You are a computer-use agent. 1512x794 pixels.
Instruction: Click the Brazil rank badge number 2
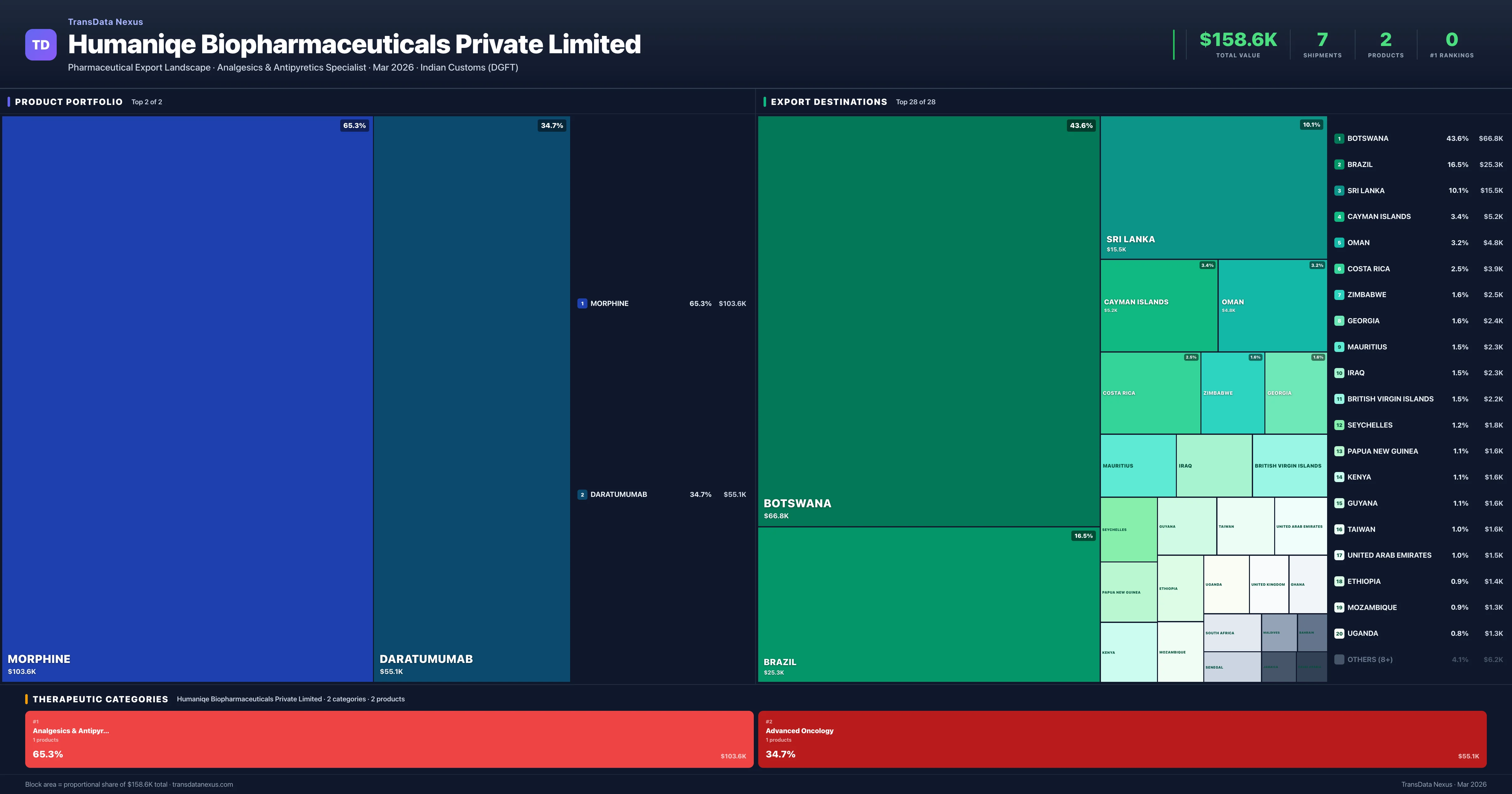[x=1340, y=164]
